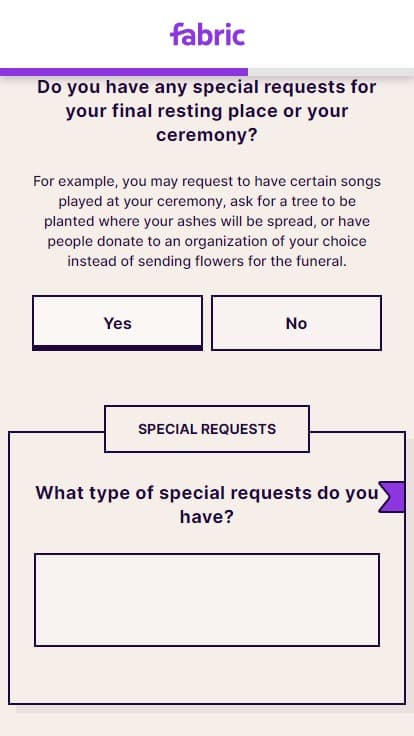Viewport: 414px width, 736px height.
Task: Click the word 'have?' under the question
Action: pos(207,517)
